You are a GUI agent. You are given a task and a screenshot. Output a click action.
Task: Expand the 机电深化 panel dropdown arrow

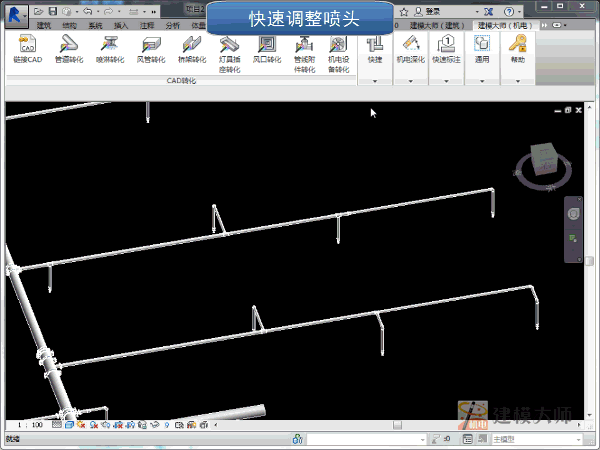tap(411, 81)
